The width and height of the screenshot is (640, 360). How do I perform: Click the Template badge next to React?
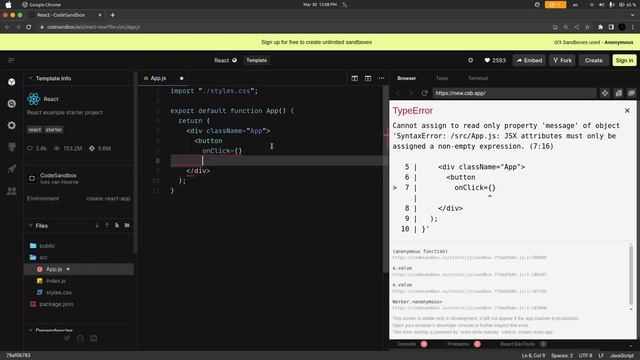(x=256, y=60)
